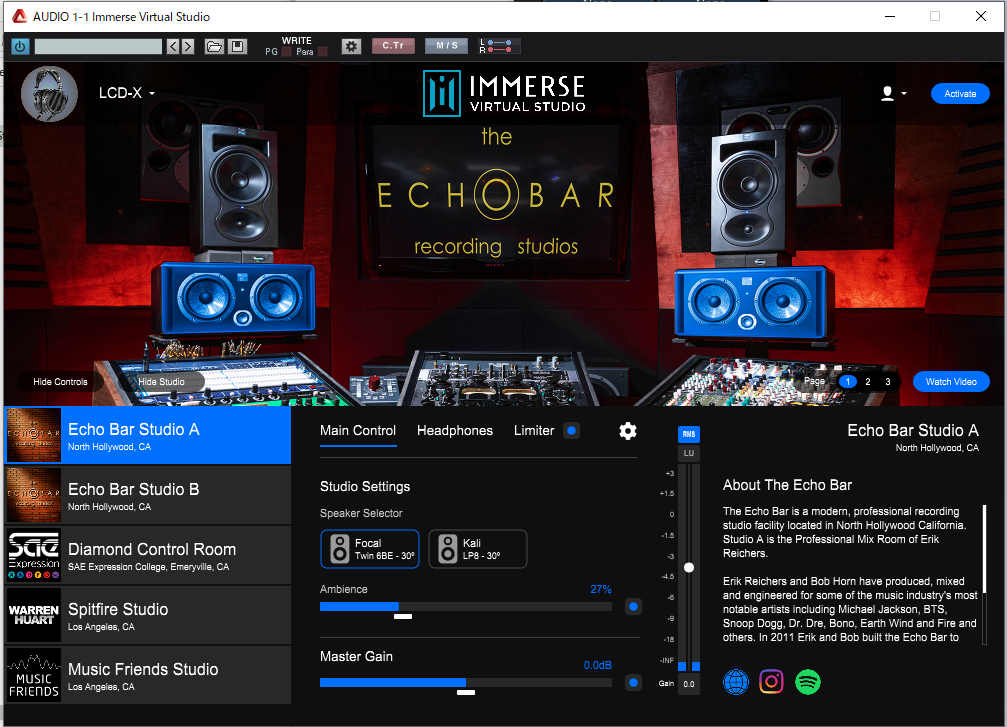The height and width of the screenshot is (727, 1007).
Task: Select Spitfire Studio
Action: coord(148,615)
